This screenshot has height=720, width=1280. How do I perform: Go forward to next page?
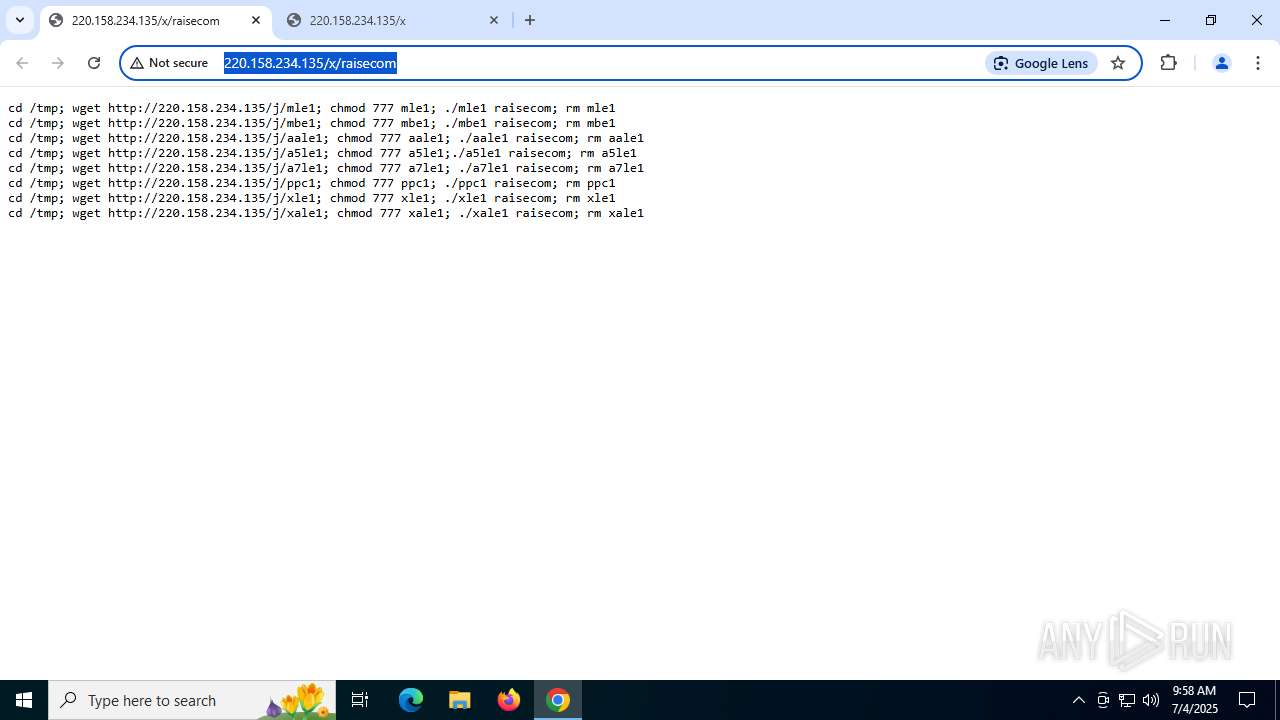point(58,63)
